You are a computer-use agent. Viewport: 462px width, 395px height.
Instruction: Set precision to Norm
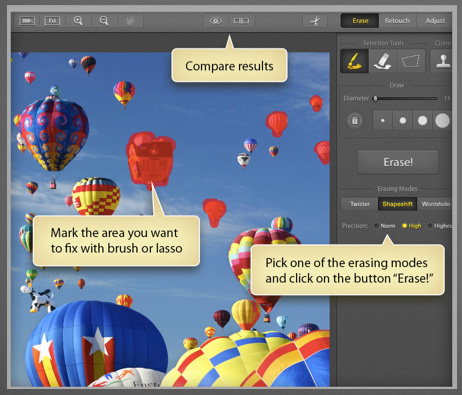pyautogui.click(x=384, y=226)
